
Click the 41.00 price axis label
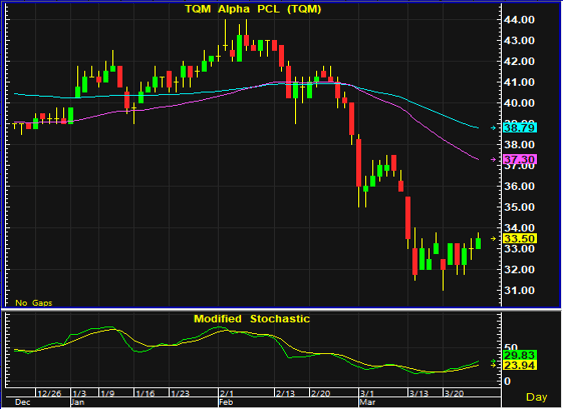tap(519, 82)
